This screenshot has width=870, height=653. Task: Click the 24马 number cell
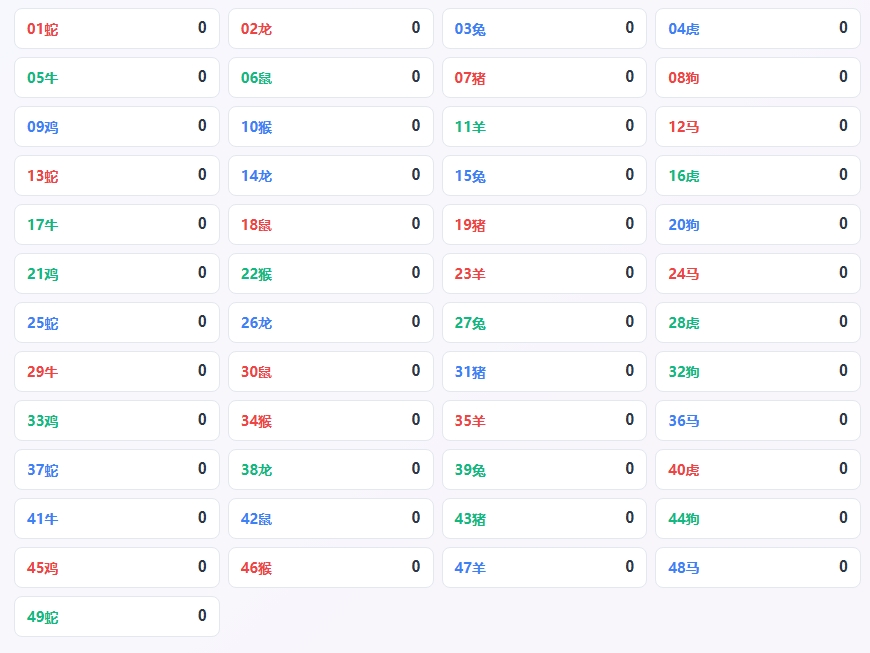click(758, 274)
